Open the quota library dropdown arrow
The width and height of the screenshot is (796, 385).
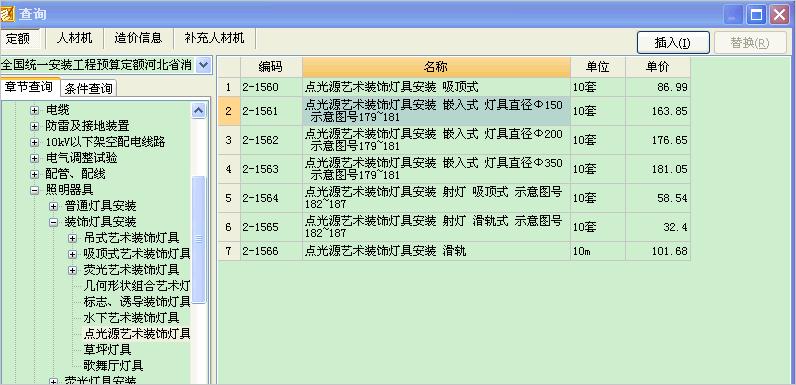tap(203, 65)
